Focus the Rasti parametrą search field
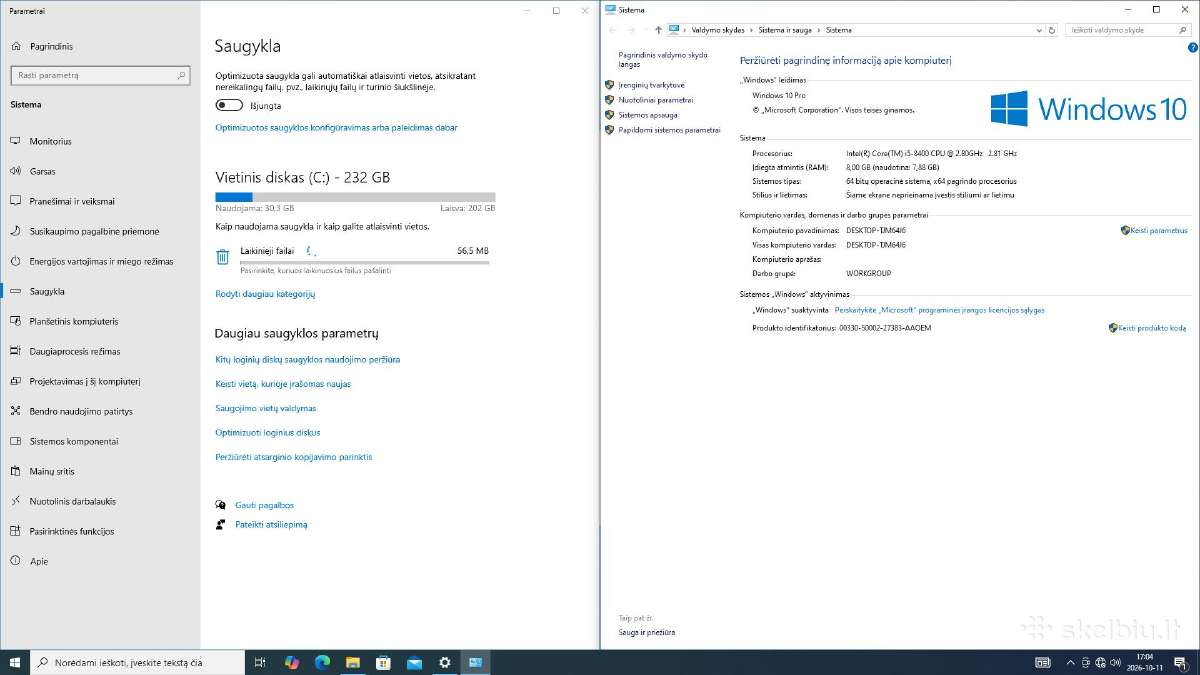Screen dimensions: 1200x675 point(100,75)
